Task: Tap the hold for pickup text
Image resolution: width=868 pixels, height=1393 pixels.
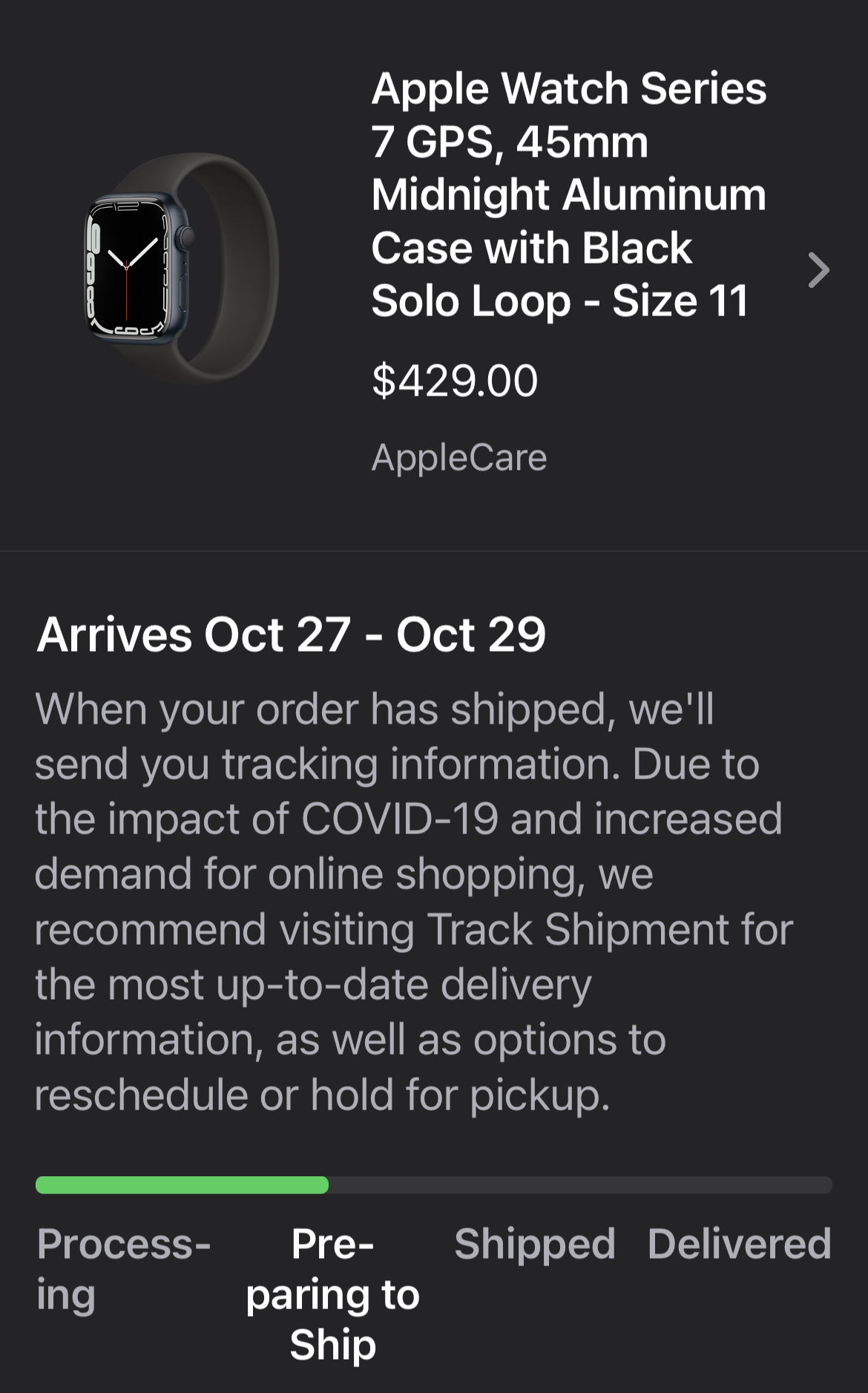Action: coord(460,1095)
